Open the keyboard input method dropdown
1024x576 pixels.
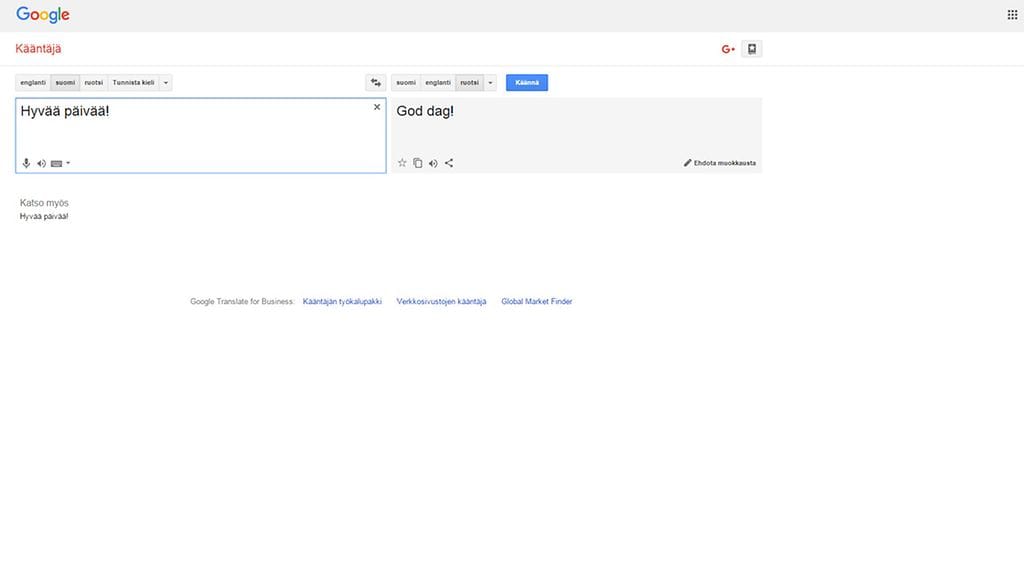[x=66, y=162]
